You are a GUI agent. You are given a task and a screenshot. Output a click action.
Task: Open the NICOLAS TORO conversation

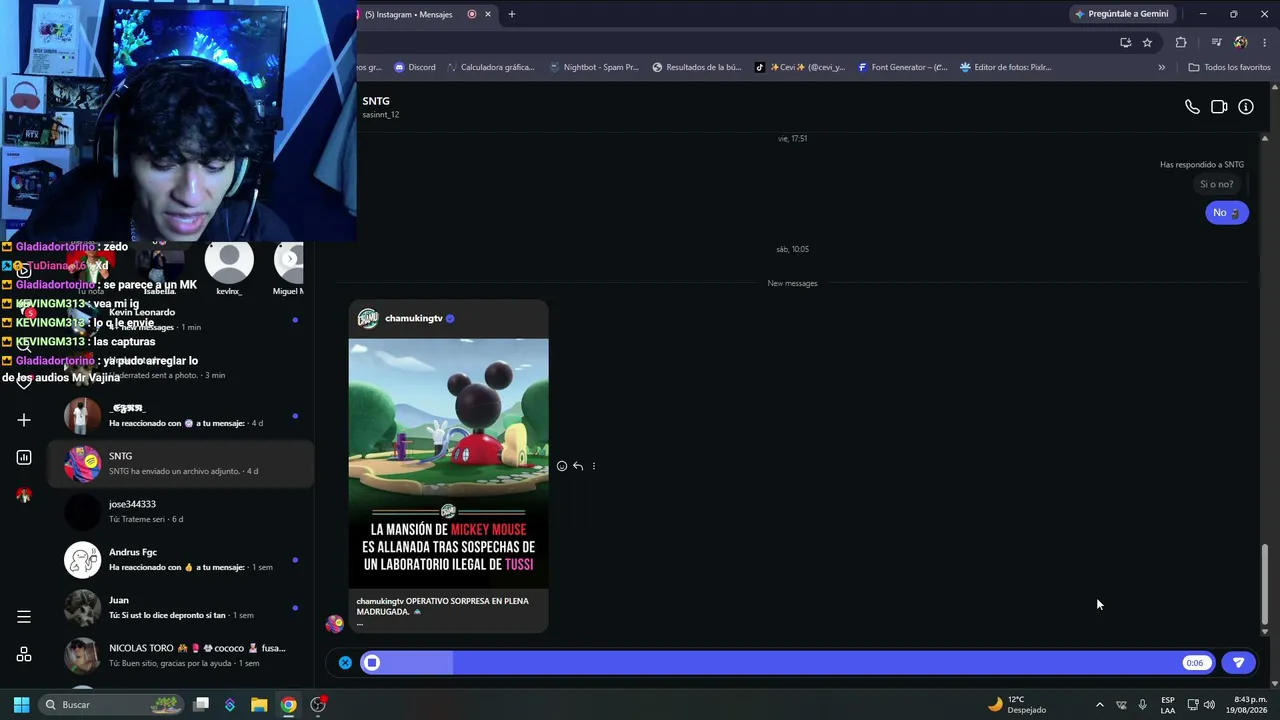click(180, 655)
